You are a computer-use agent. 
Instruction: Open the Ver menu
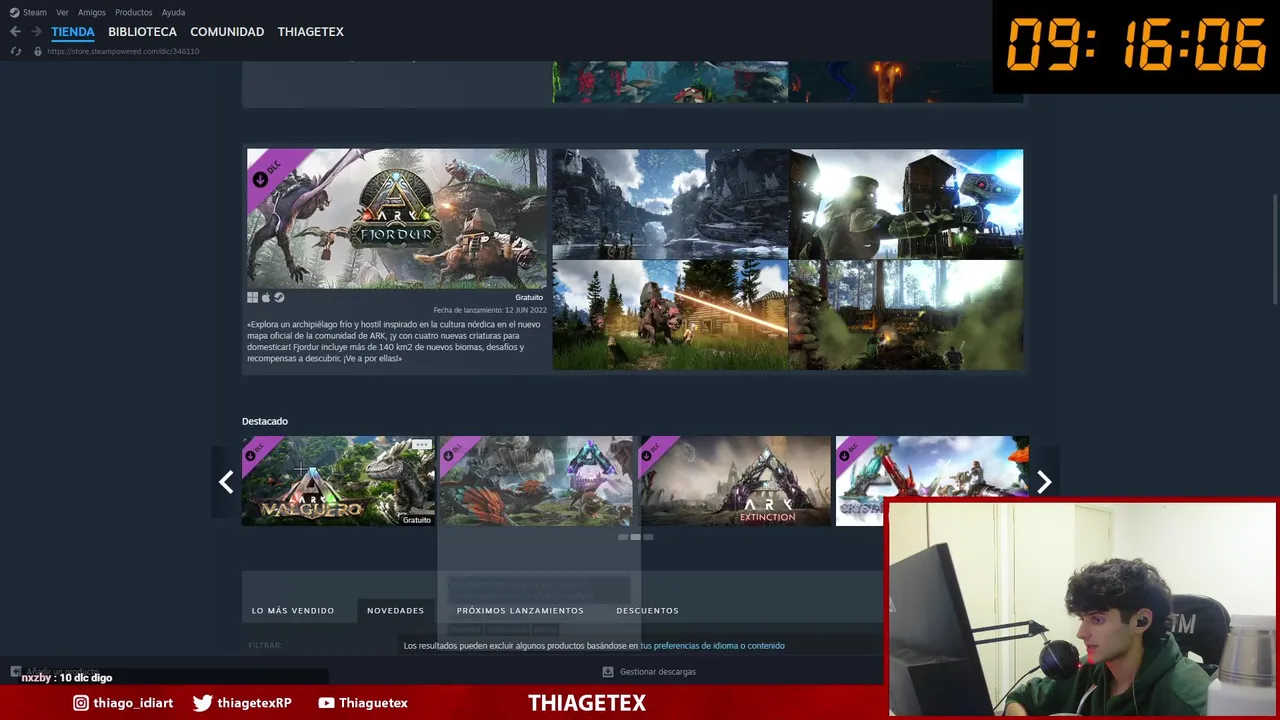click(62, 12)
